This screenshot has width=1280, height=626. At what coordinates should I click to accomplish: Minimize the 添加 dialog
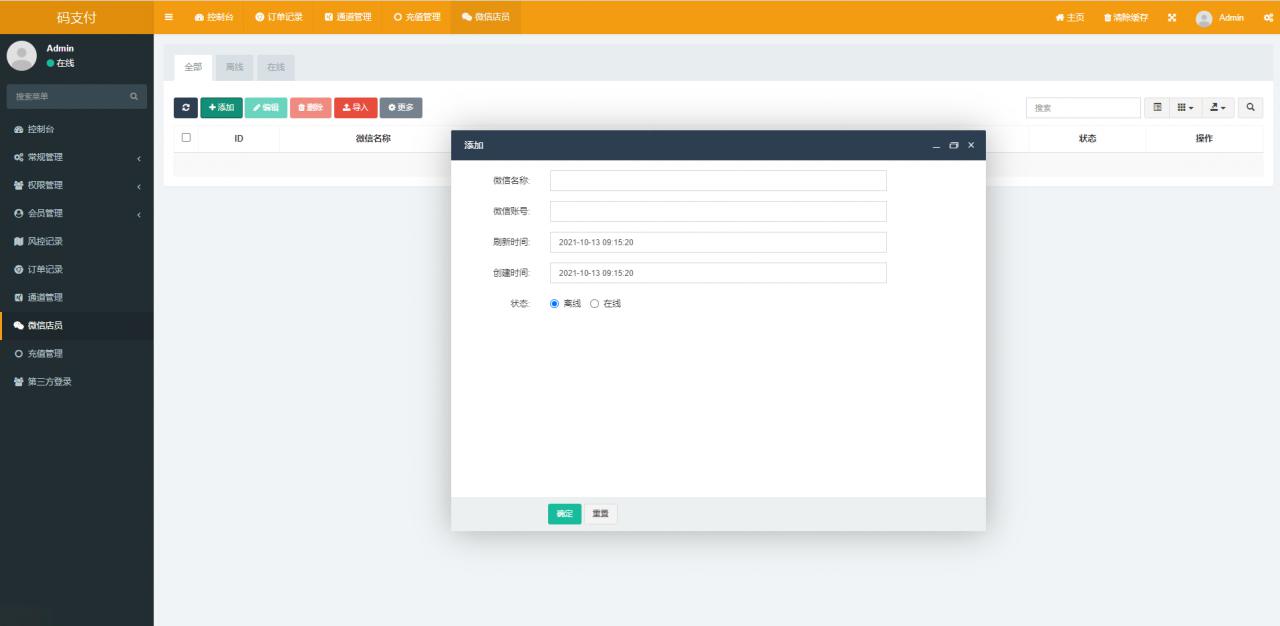pos(937,146)
